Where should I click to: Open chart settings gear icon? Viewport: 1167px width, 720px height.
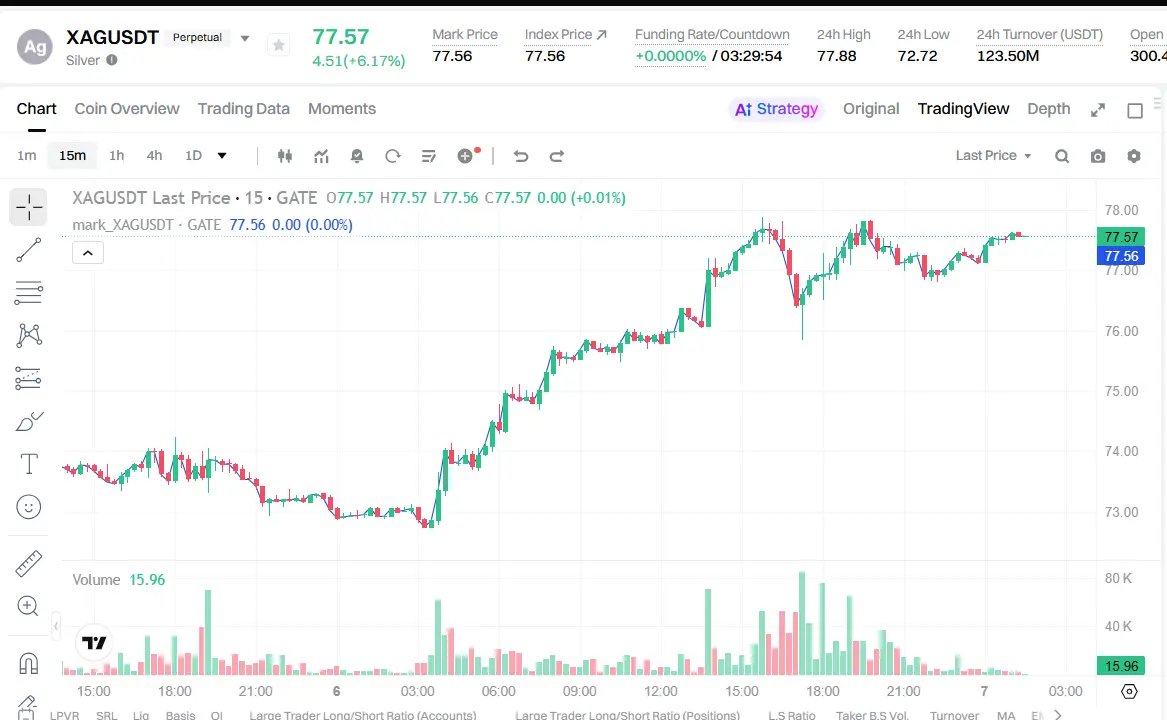[x=1134, y=156]
